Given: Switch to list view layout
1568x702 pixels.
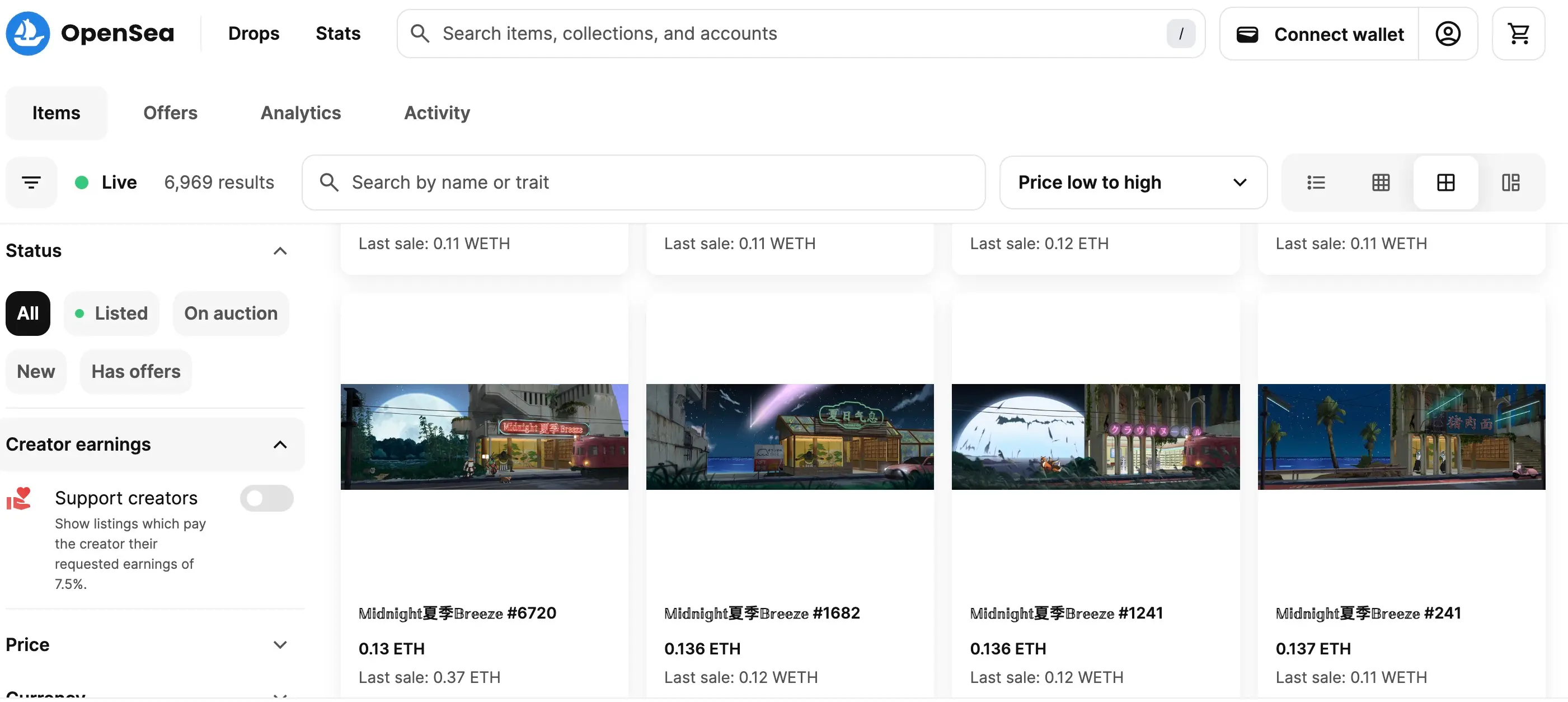Looking at the screenshot, I should [1316, 182].
